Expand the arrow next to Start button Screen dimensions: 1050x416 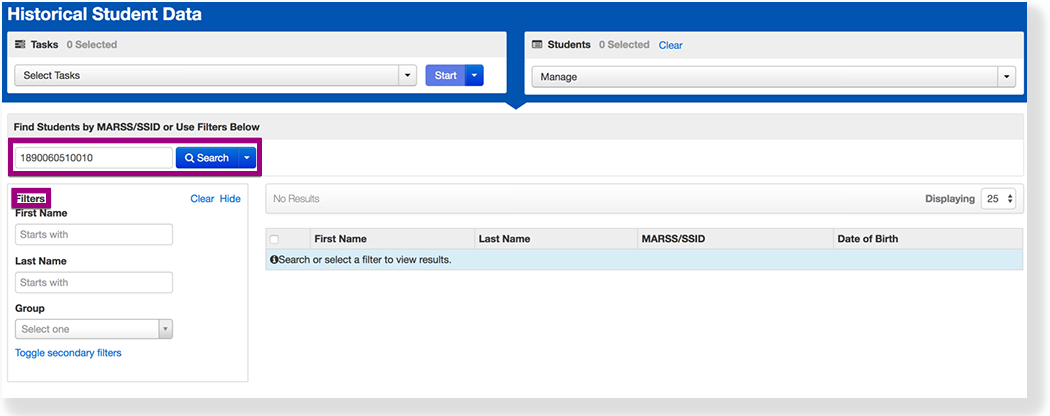pyautogui.click(x=475, y=76)
